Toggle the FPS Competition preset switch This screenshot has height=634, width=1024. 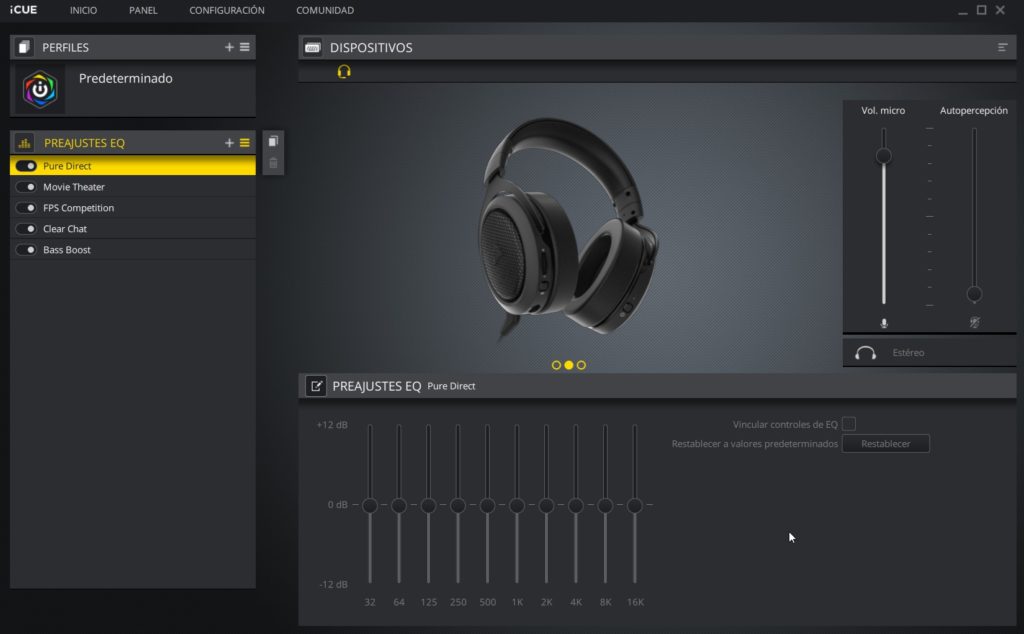[26, 208]
